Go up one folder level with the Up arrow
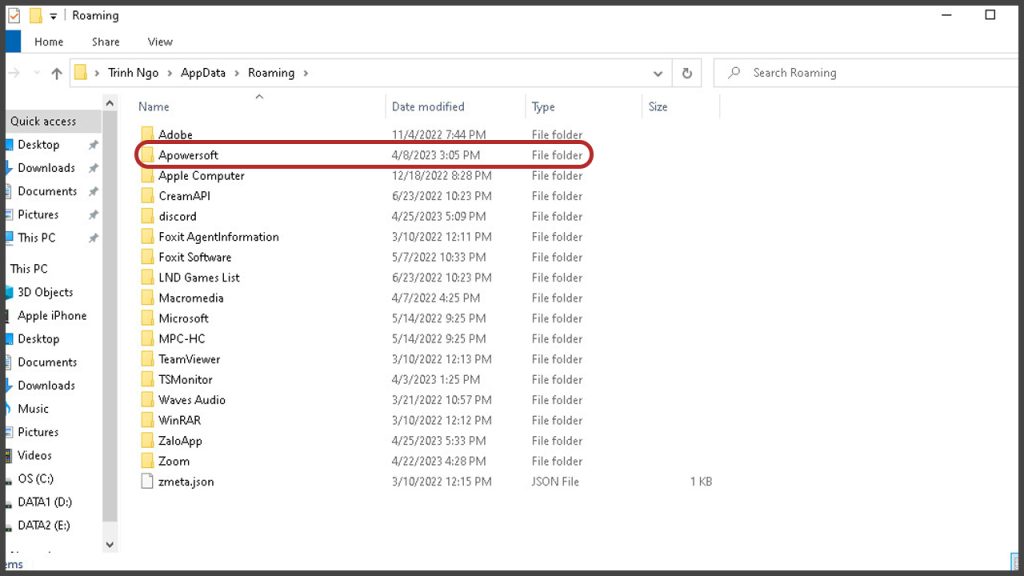 click(56, 73)
